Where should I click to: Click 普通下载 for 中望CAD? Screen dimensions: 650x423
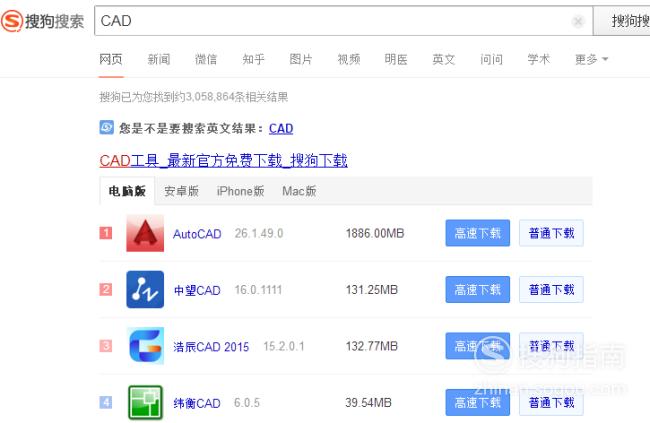click(551, 289)
